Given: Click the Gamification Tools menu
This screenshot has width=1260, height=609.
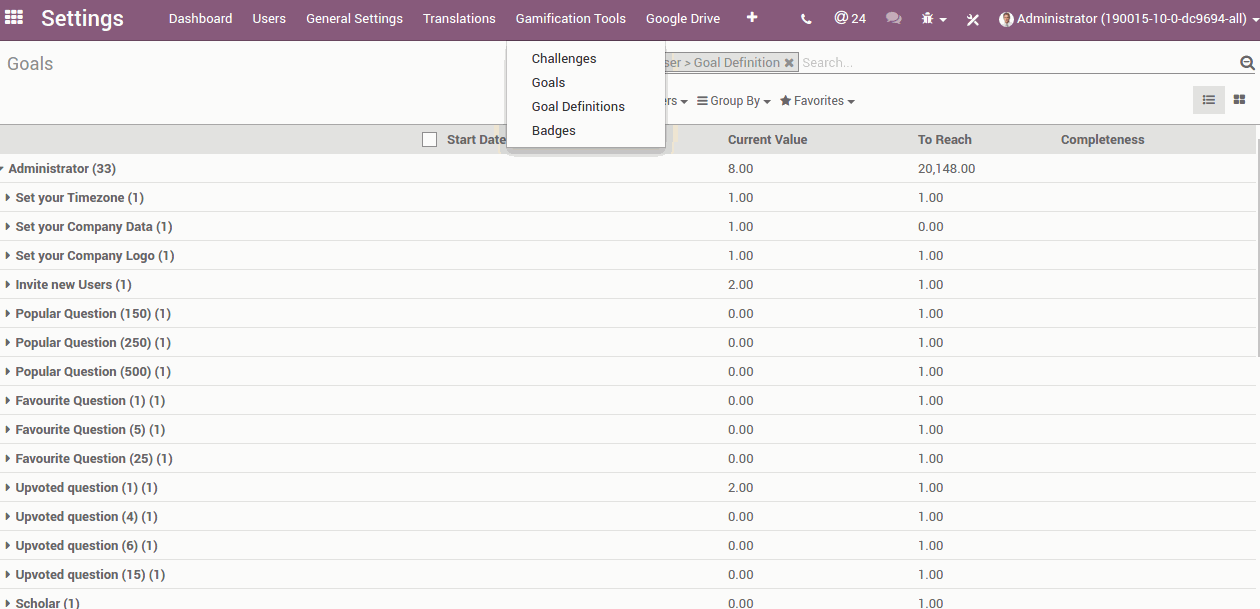Looking at the screenshot, I should pyautogui.click(x=571, y=19).
